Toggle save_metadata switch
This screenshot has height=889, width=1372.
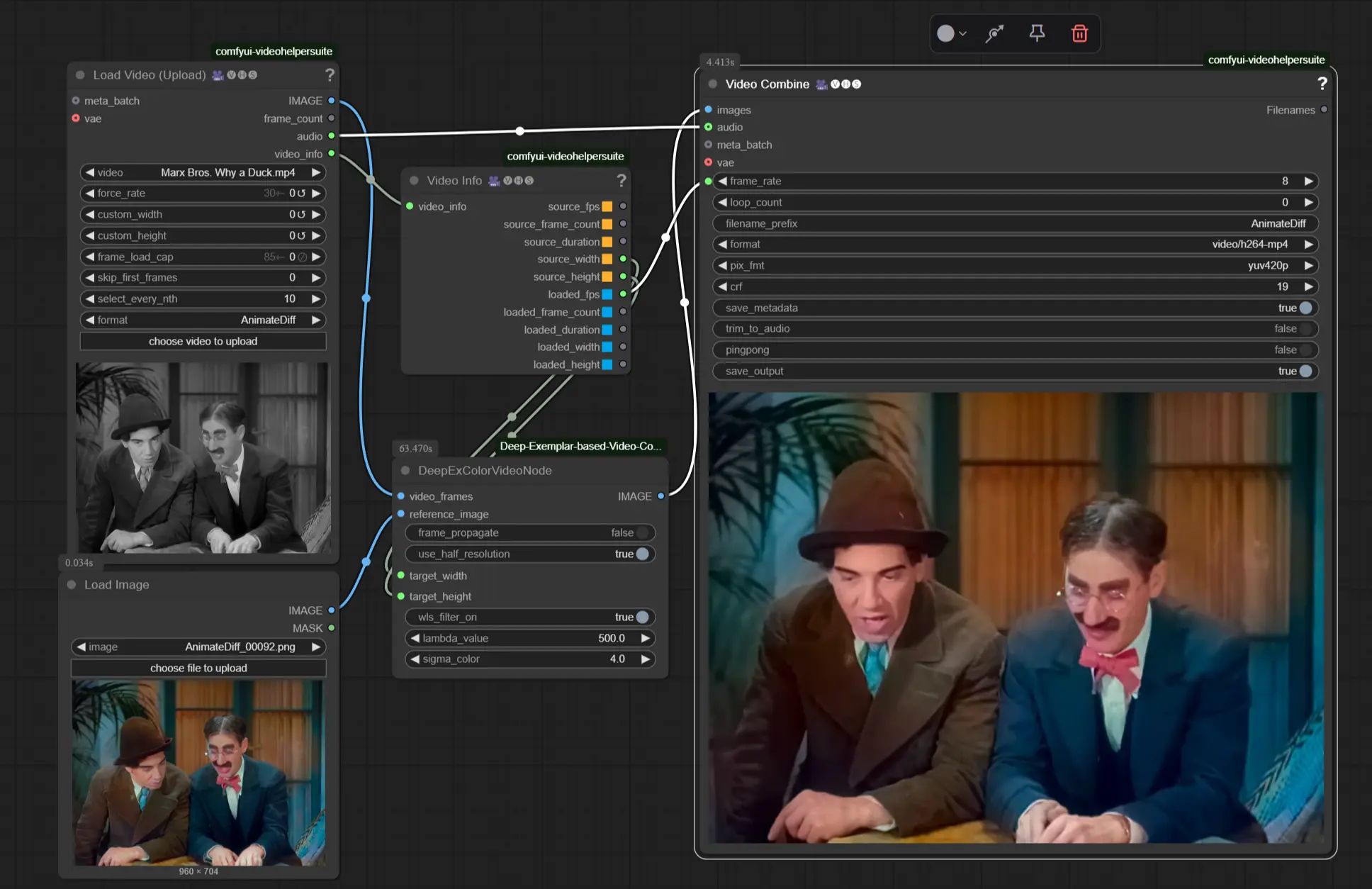pos(1305,308)
